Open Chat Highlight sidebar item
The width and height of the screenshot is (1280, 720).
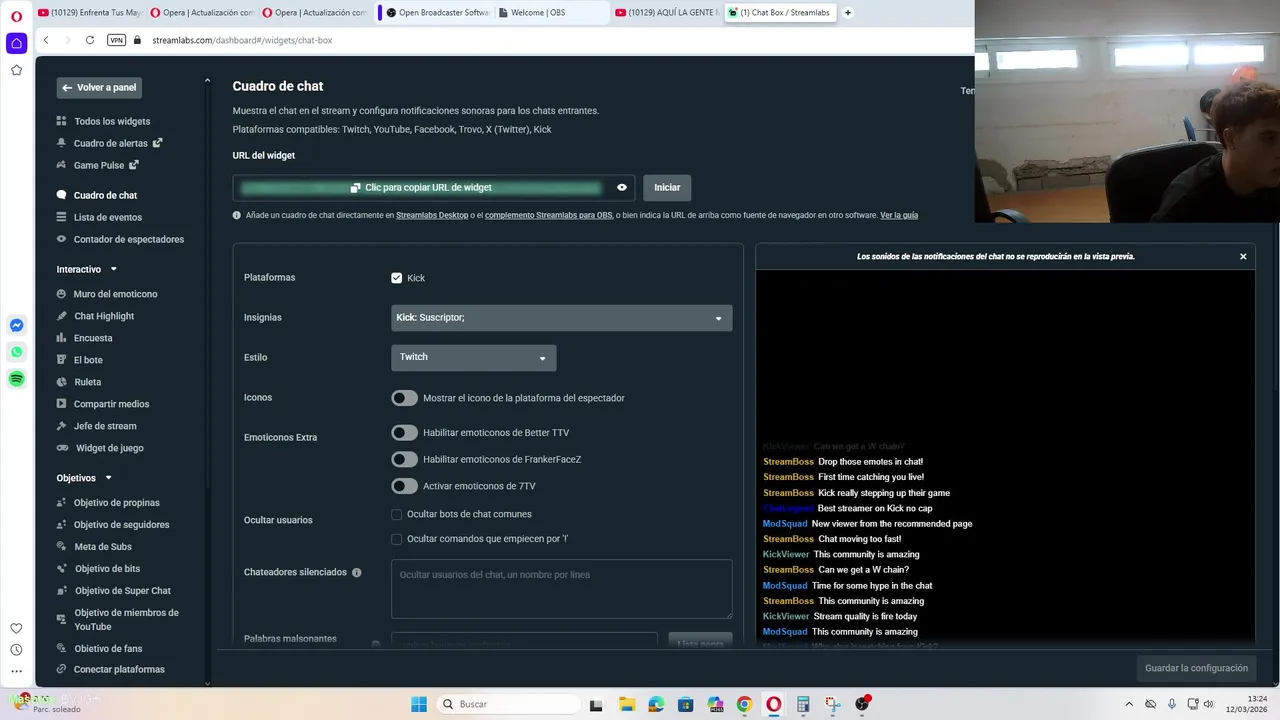(x=104, y=316)
